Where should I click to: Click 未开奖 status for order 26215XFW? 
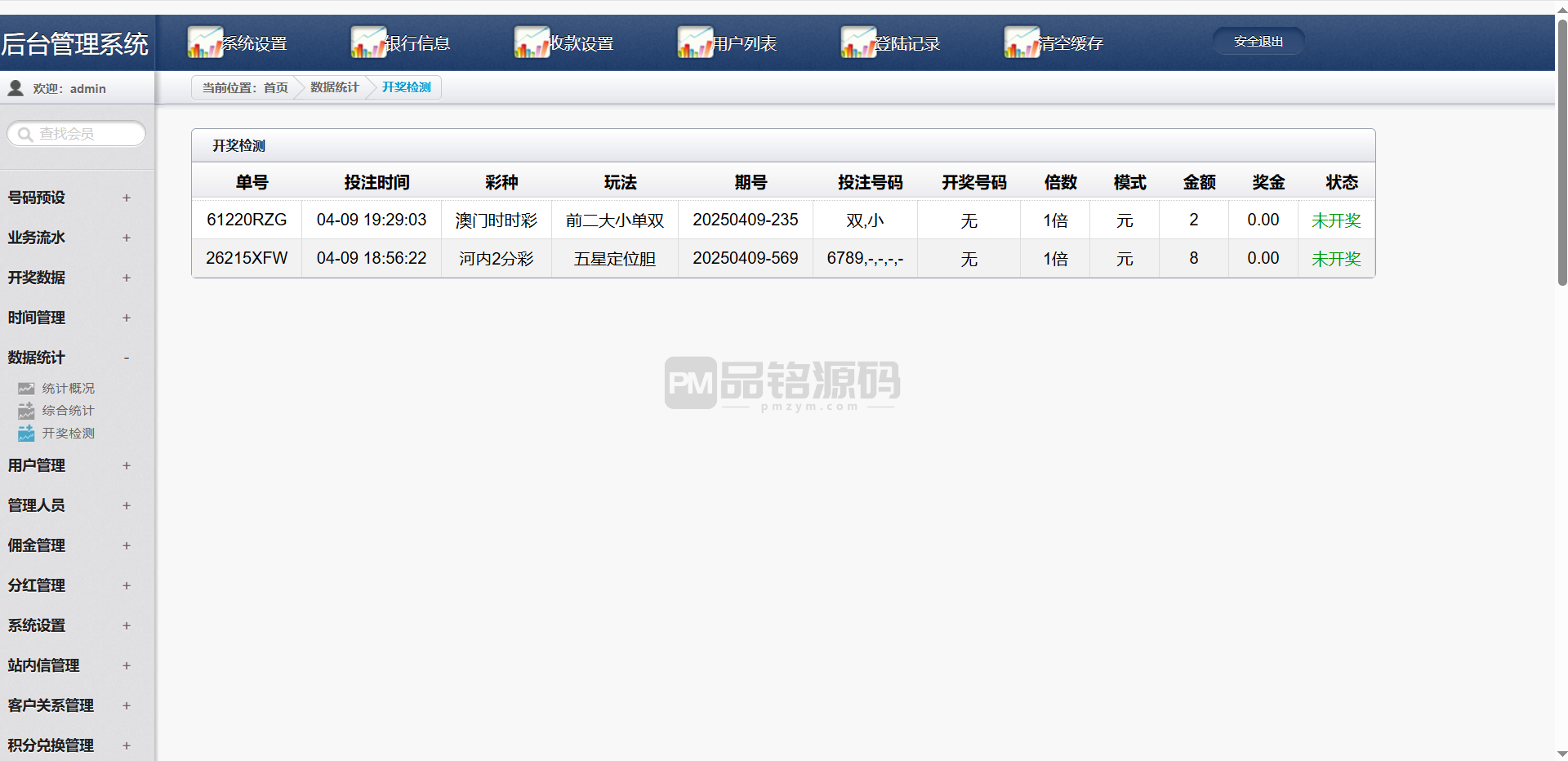click(1336, 259)
